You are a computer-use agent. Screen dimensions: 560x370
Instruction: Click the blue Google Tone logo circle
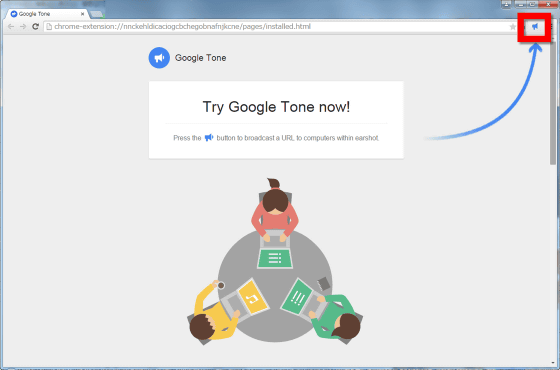(159, 58)
